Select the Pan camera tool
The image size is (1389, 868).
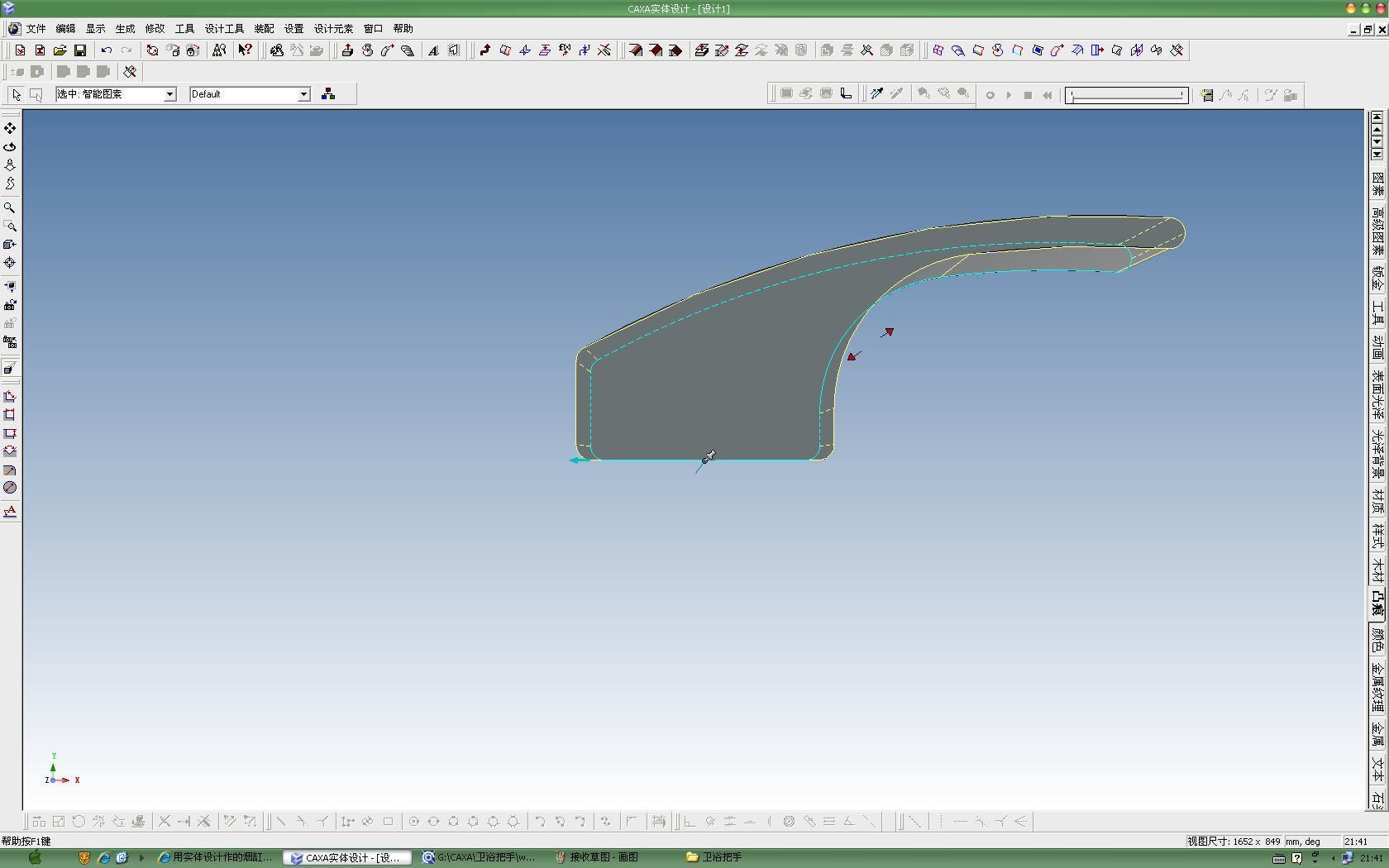(10, 128)
